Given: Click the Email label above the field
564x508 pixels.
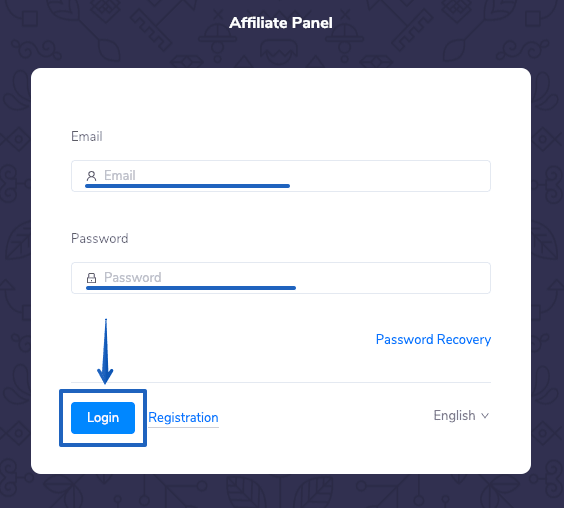Looking at the screenshot, I should (87, 136).
